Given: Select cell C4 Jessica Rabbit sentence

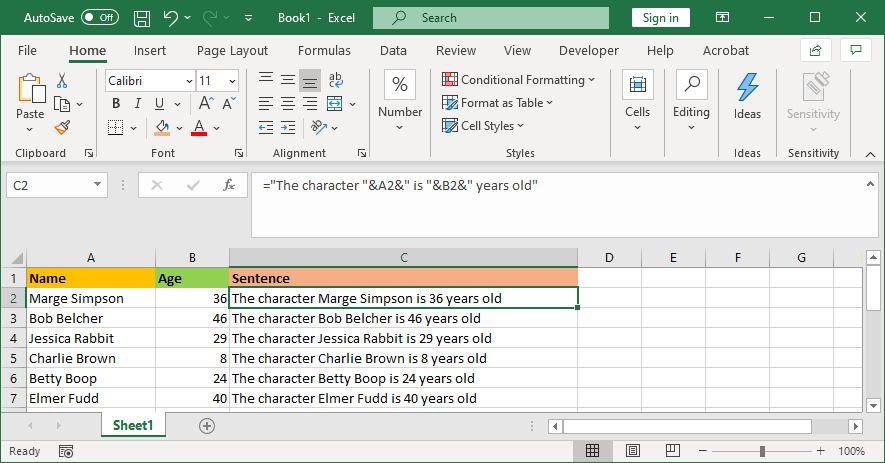Looking at the screenshot, I should coord(403,338).
